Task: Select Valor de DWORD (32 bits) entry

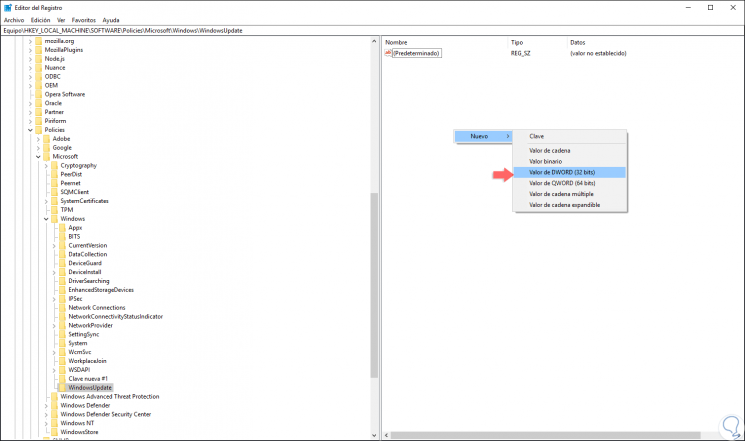Action: [x=569, y=172]
